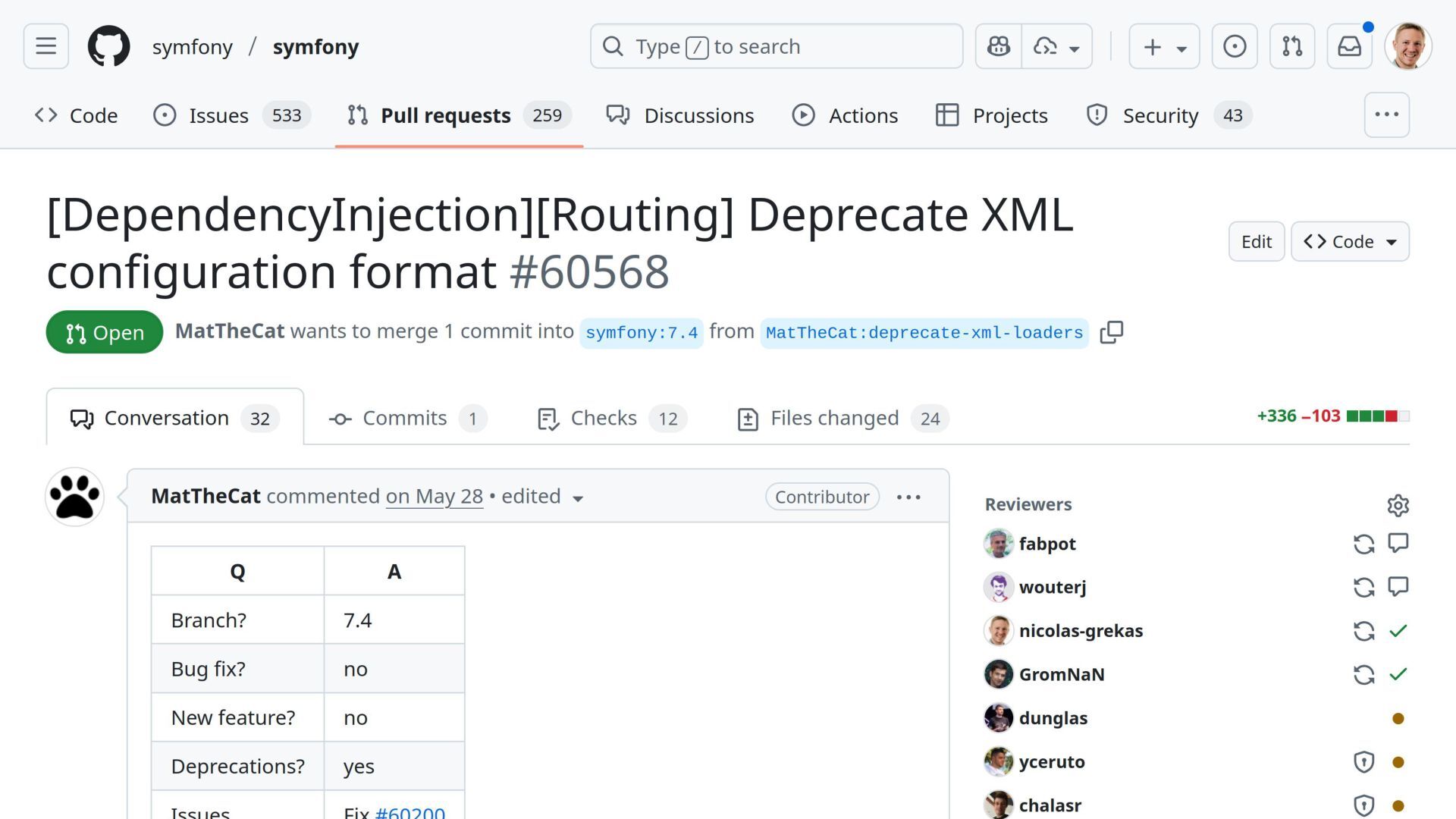Focus the search input field
This screenshot has width=1456, height=819.
(x=776, y=46)
